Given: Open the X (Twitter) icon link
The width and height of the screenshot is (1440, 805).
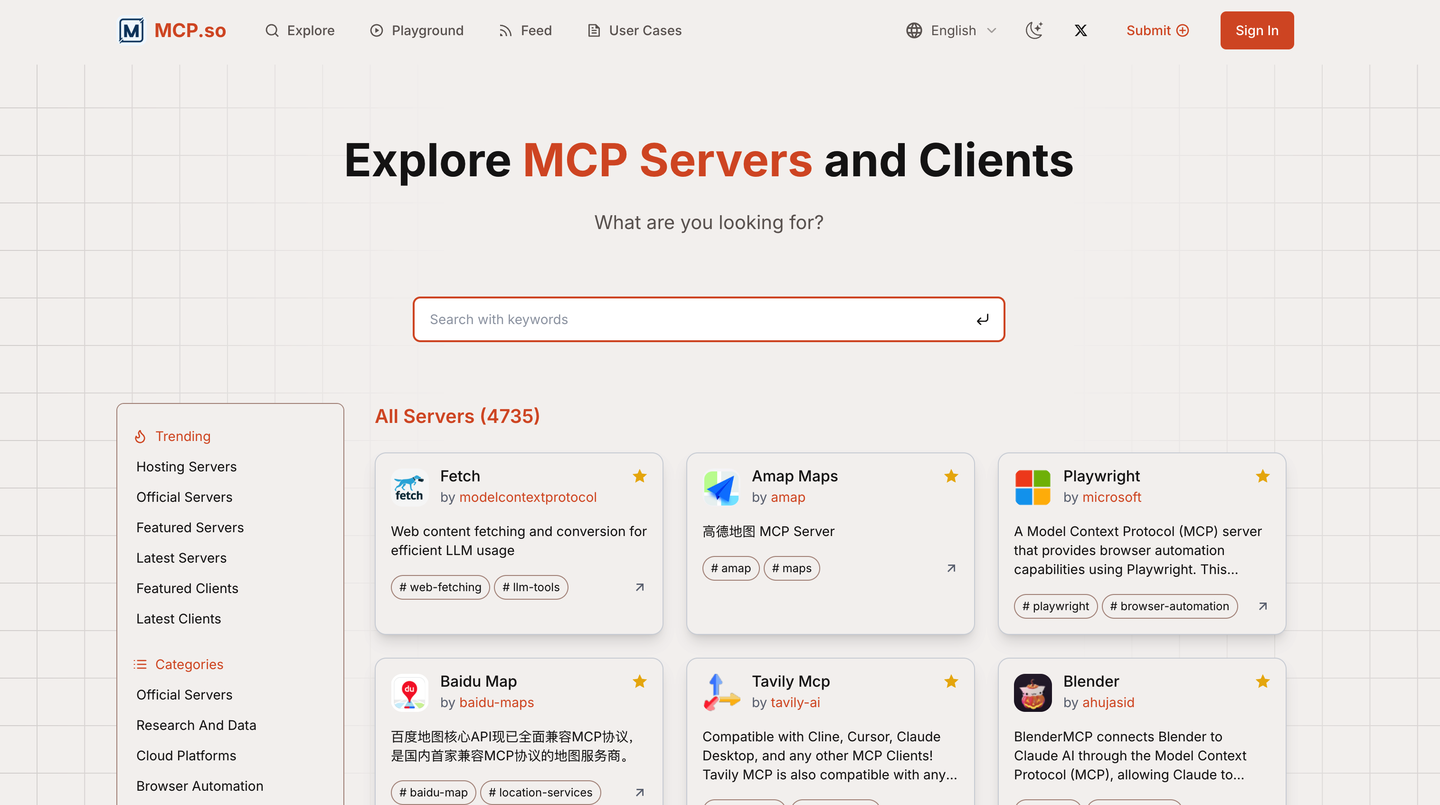Looking at the screenshot, I should pos(1081,31).
